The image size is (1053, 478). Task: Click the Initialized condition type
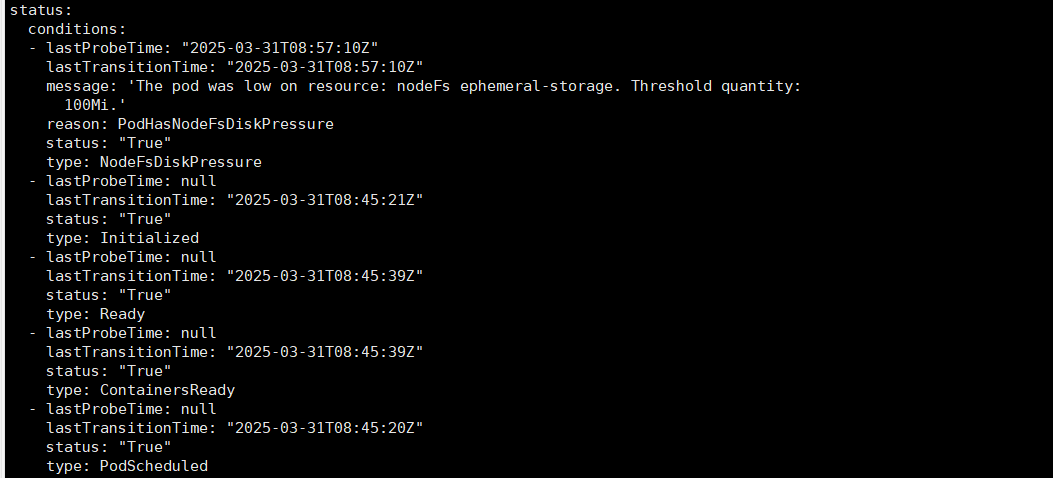pos(149,238)
